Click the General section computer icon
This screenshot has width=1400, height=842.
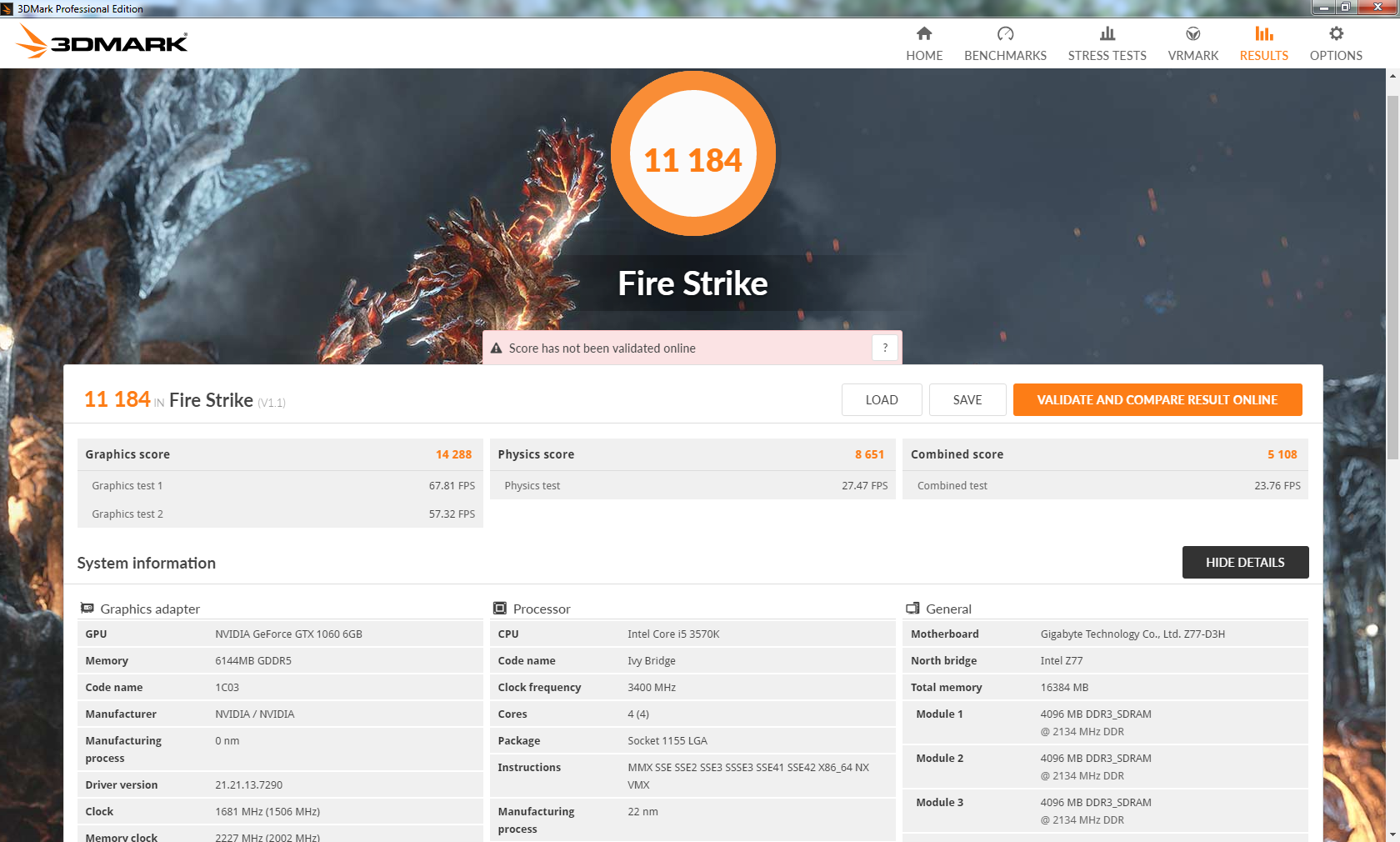912,609
